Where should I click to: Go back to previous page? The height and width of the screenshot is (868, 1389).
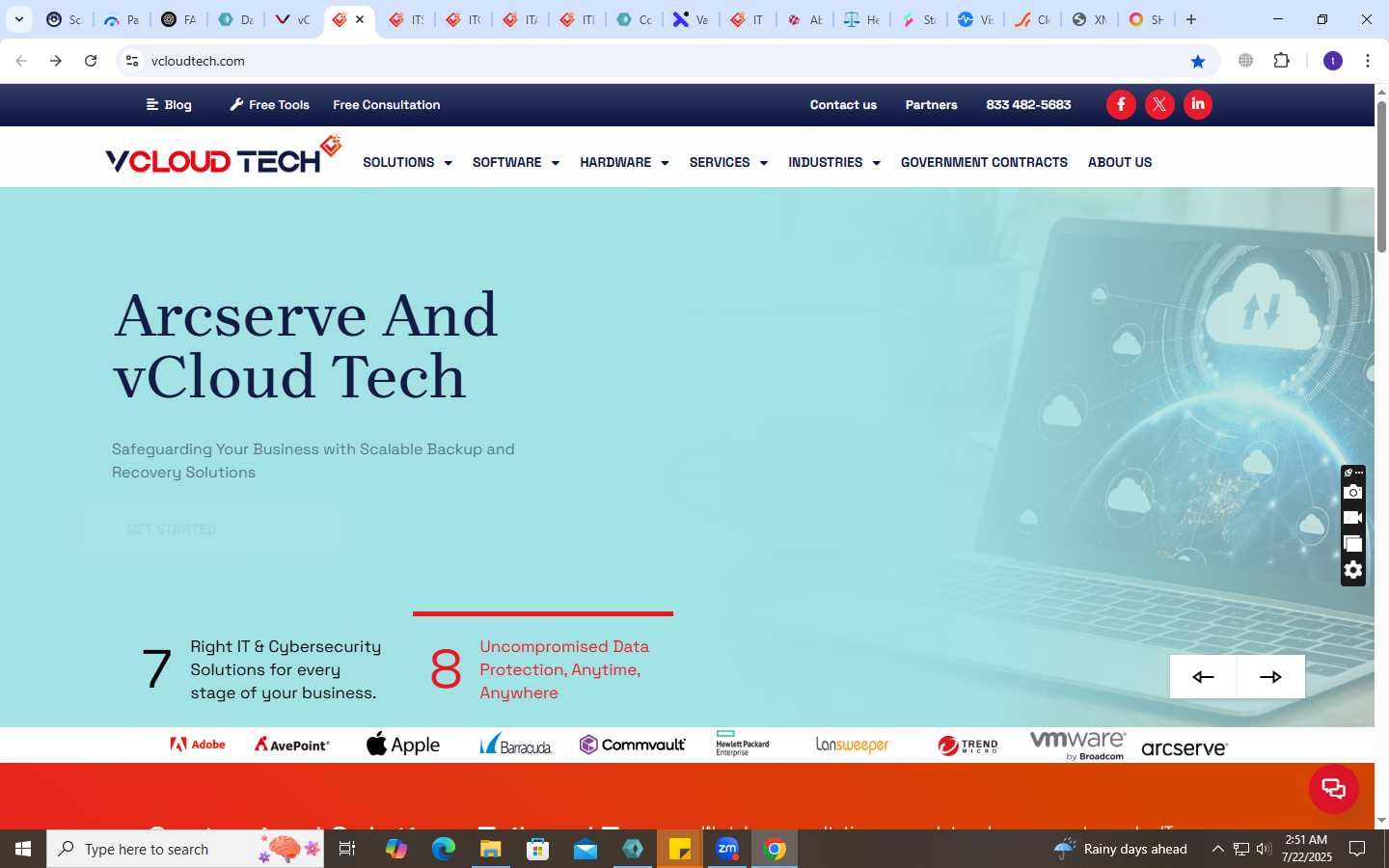point(21,61)
